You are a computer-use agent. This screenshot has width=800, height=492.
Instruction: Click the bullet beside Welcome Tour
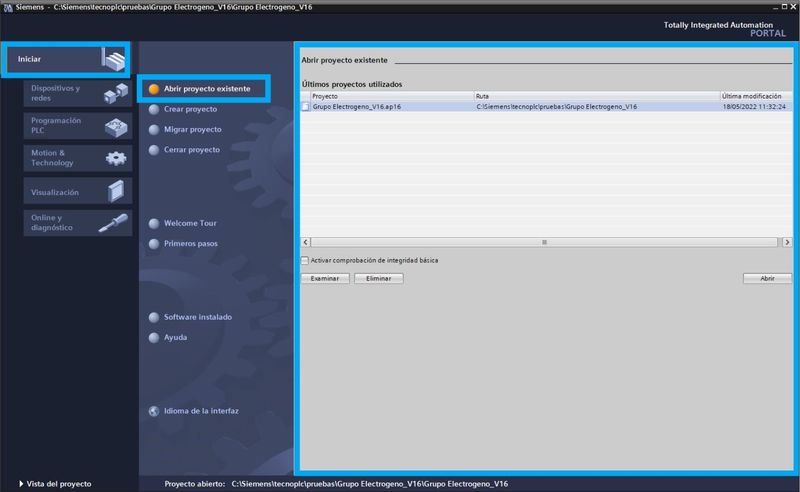[154, 224]
